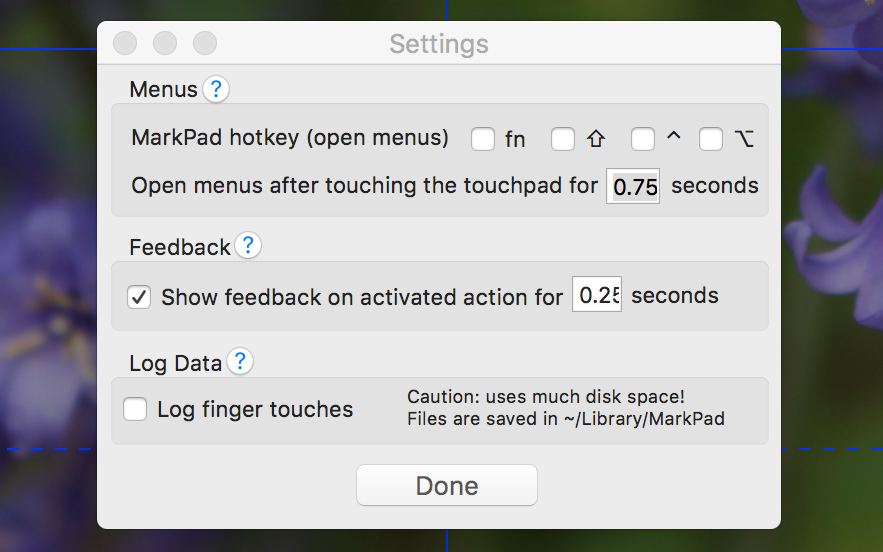
Task: Zoom the Settings window
Action: 205,44
